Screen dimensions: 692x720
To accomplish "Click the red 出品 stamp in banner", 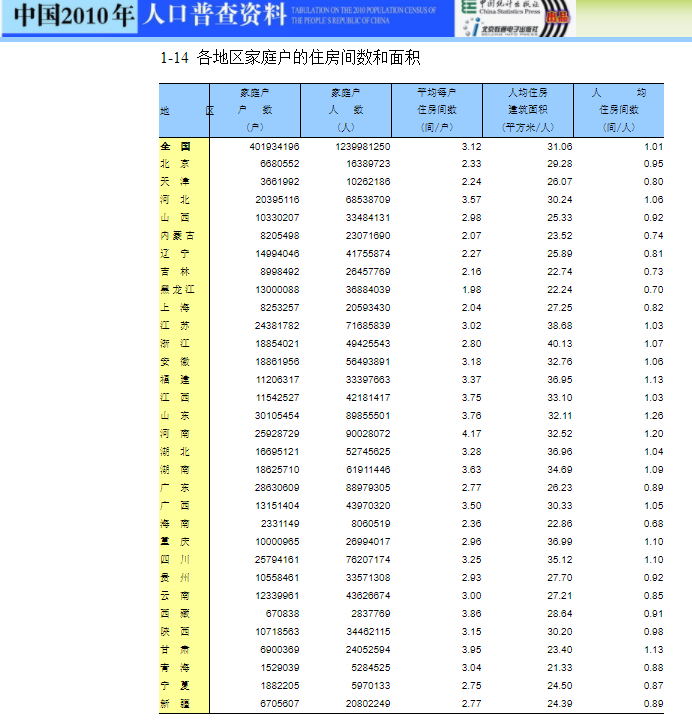I will click(x=557, y=17).
